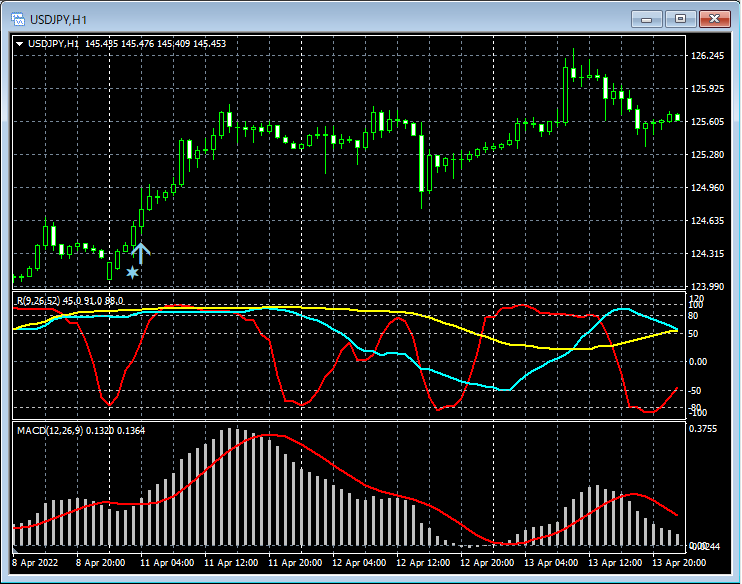This screenshot has width=742, height=584.
Task: Click the 124.960 price level on axis
Action: (x=707, y=188)
